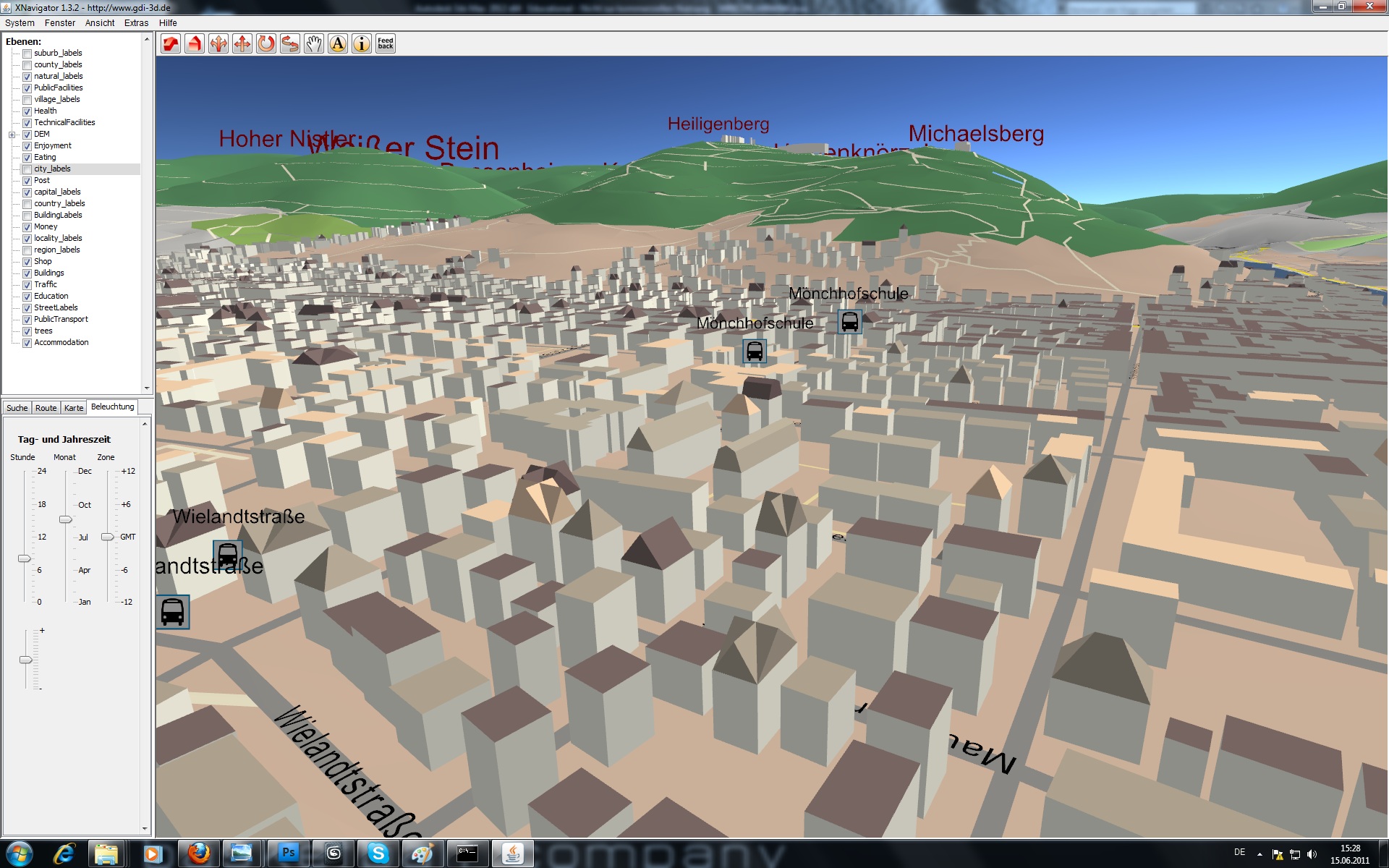Viewport: 1389px width, 868px height.
Task: Click the DE language indicator in tray
Action: [1239, 852]
